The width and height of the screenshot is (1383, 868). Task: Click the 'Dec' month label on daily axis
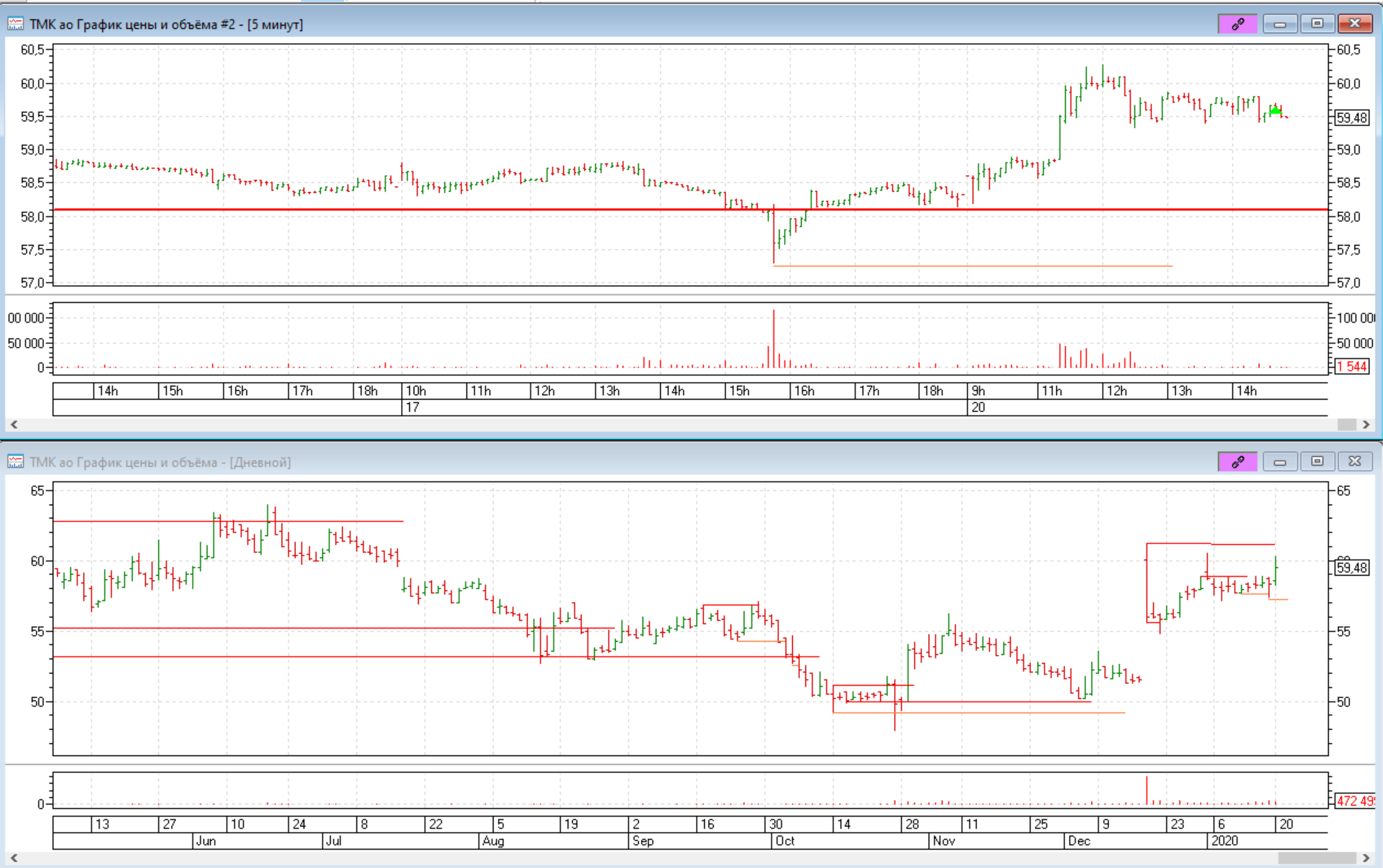click(x=1079, y=841)
